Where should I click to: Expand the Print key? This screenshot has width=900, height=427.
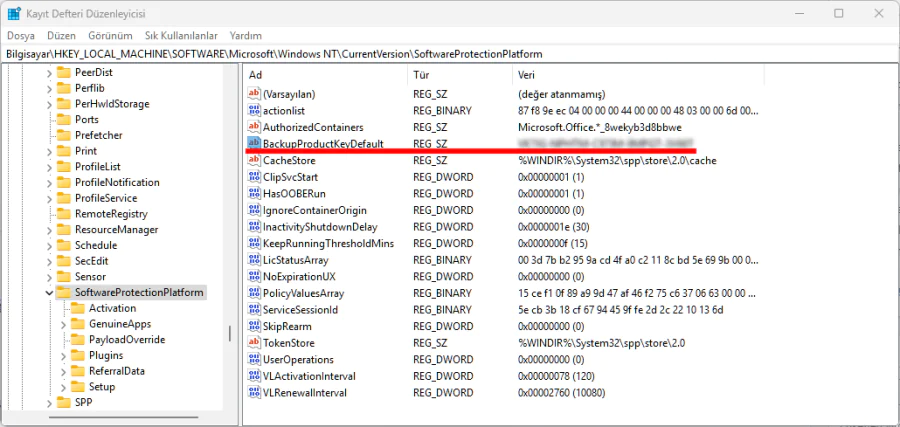(x=49, y=151)
